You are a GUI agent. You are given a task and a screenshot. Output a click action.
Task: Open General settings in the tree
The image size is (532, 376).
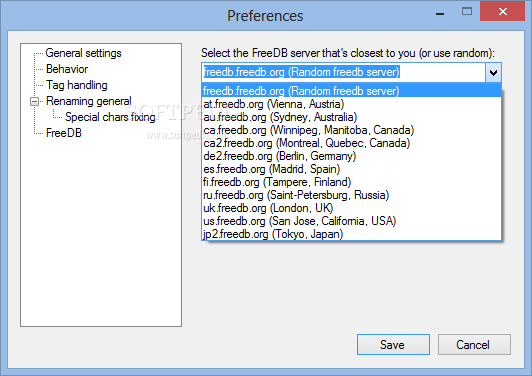(x=83, y=53)
